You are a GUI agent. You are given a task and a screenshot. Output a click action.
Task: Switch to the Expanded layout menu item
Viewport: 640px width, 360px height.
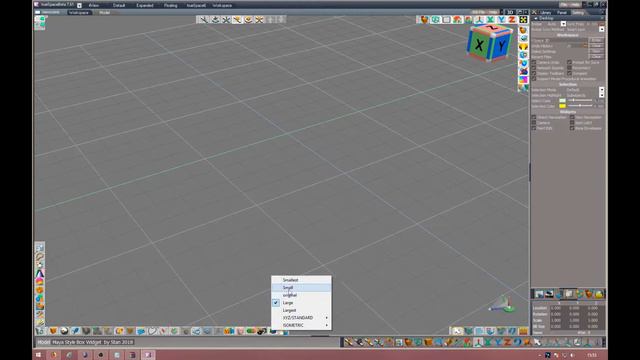point(145,5)
